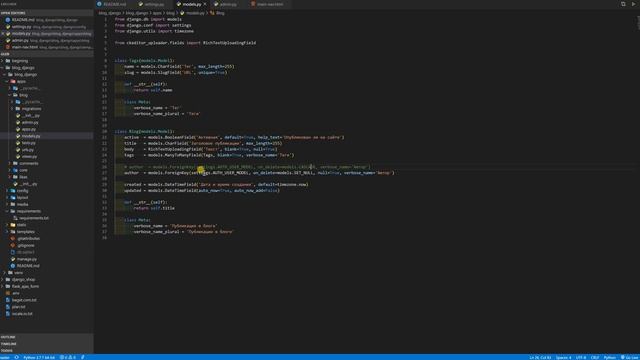Open the .gitignore file
This screenshot has width=640, height=360.
[x=47, y=245]
